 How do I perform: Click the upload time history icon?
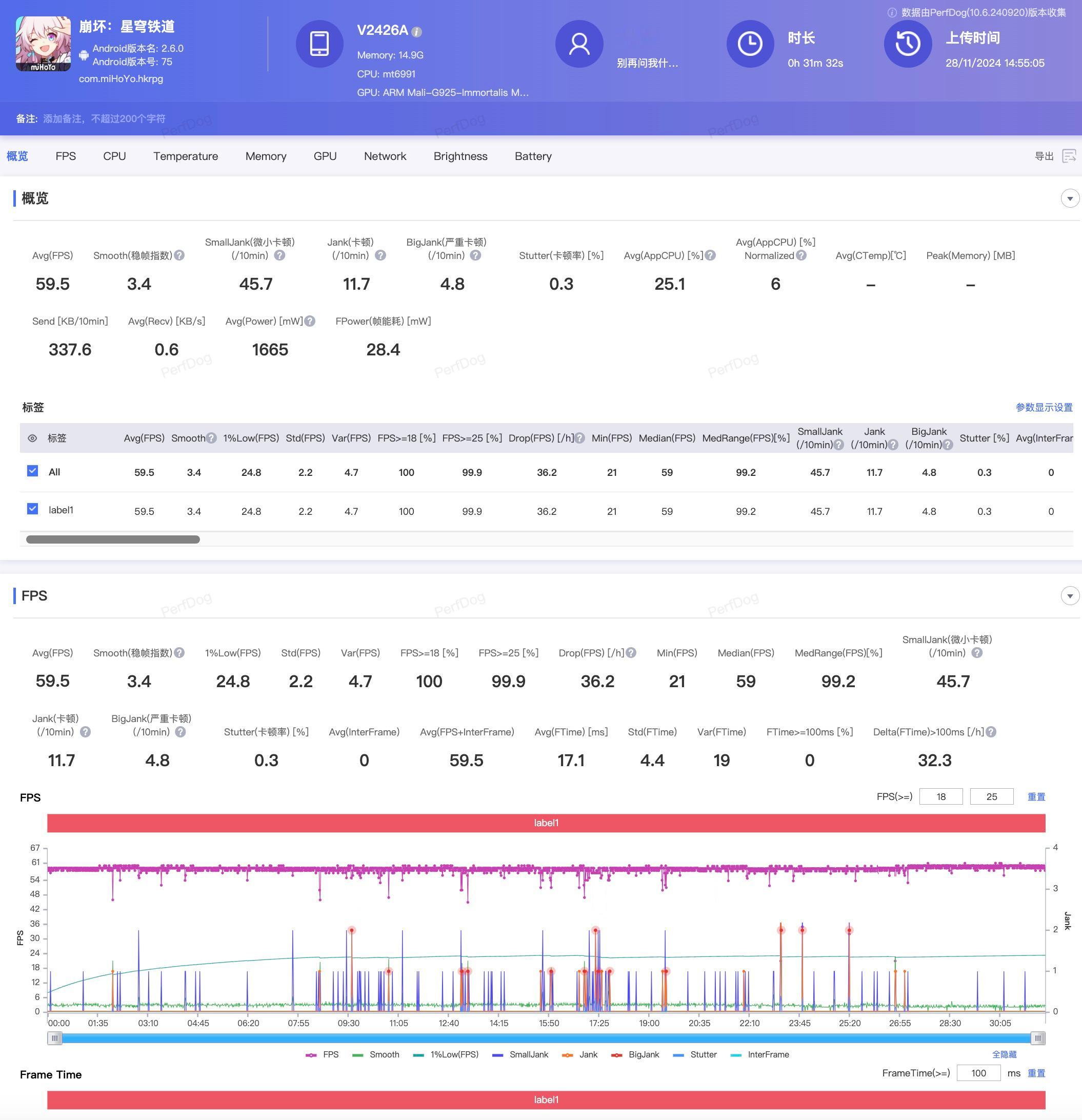[908, 44]
